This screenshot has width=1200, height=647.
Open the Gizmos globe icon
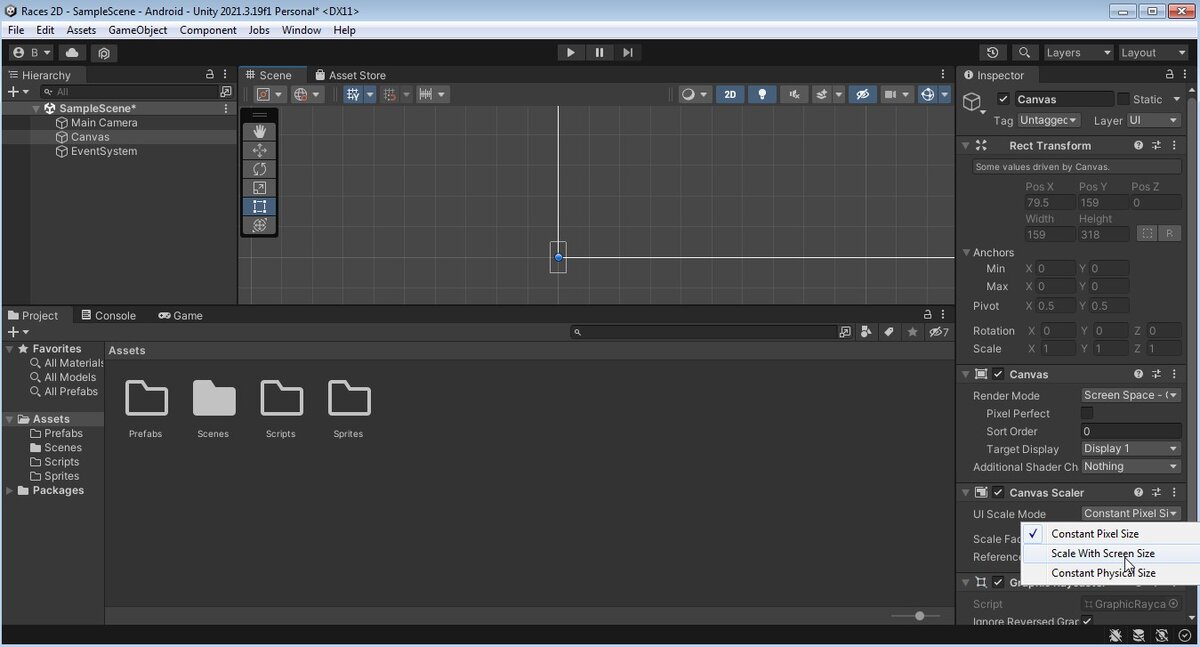coord(927,94)
